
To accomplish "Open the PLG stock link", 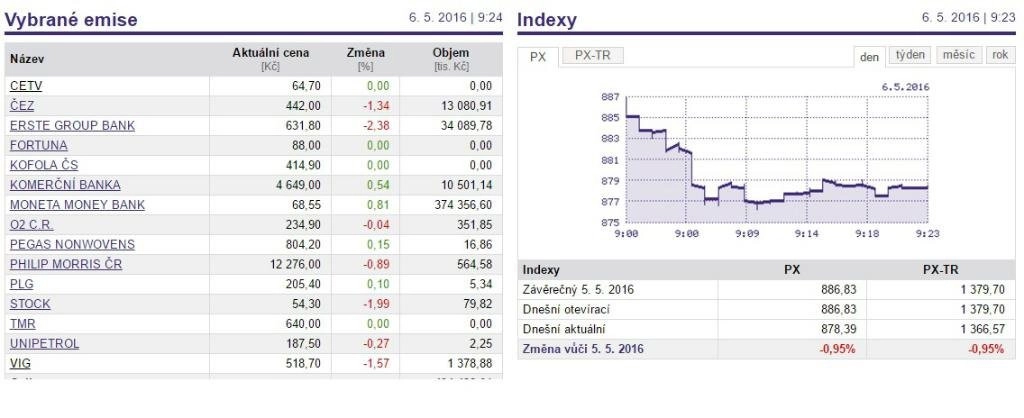I will (x=22, y=284).
